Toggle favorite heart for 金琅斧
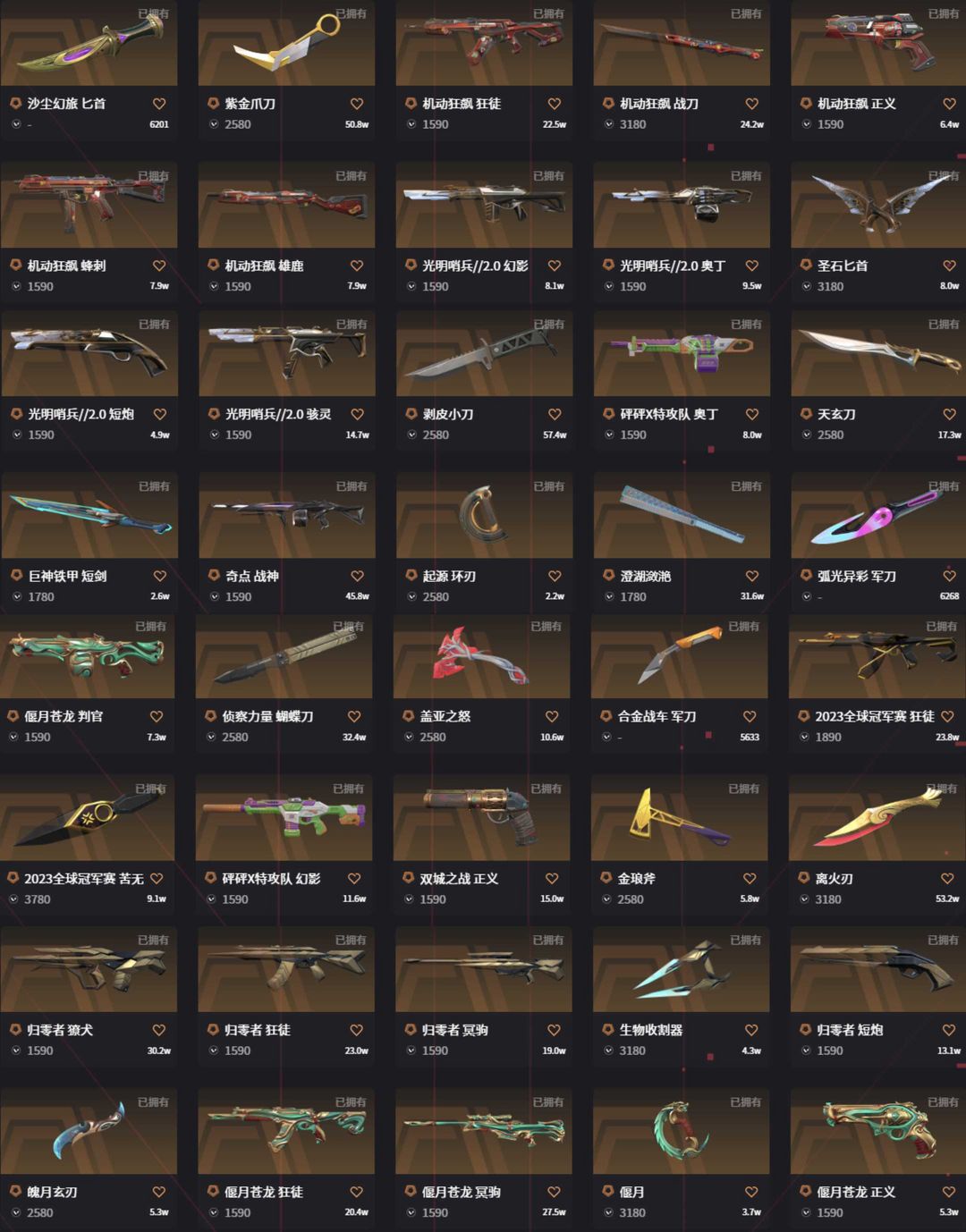Viewport: 966px width, 1232px height. [750, 878]
